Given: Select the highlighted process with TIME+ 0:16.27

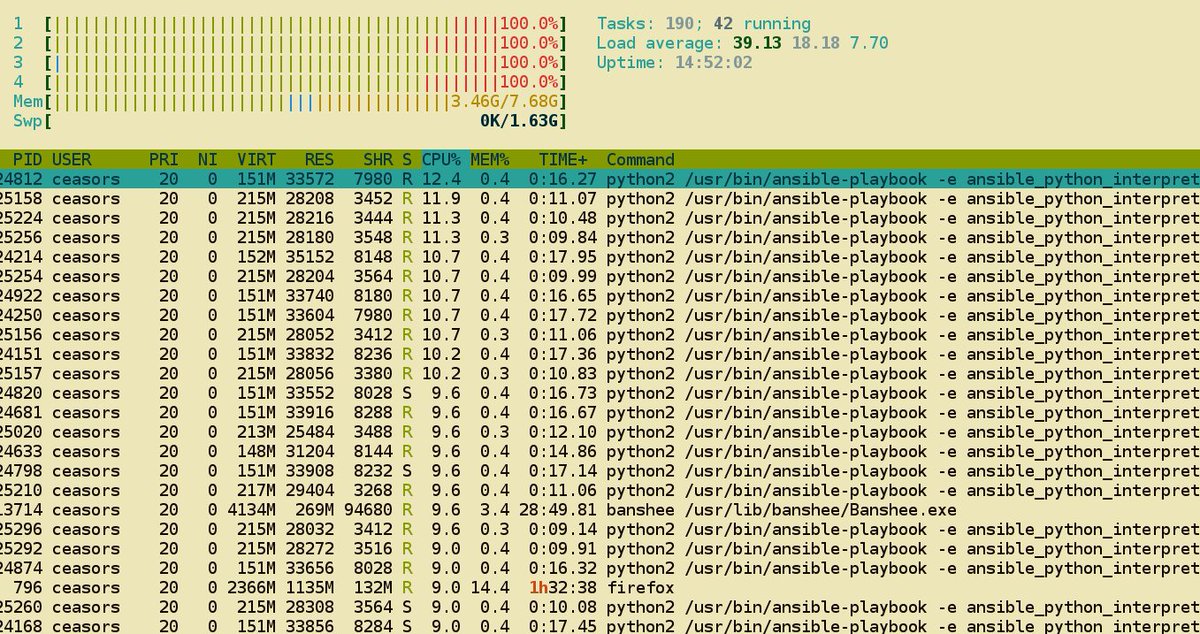Looking at the screenshot, I should tap(600, 179).
